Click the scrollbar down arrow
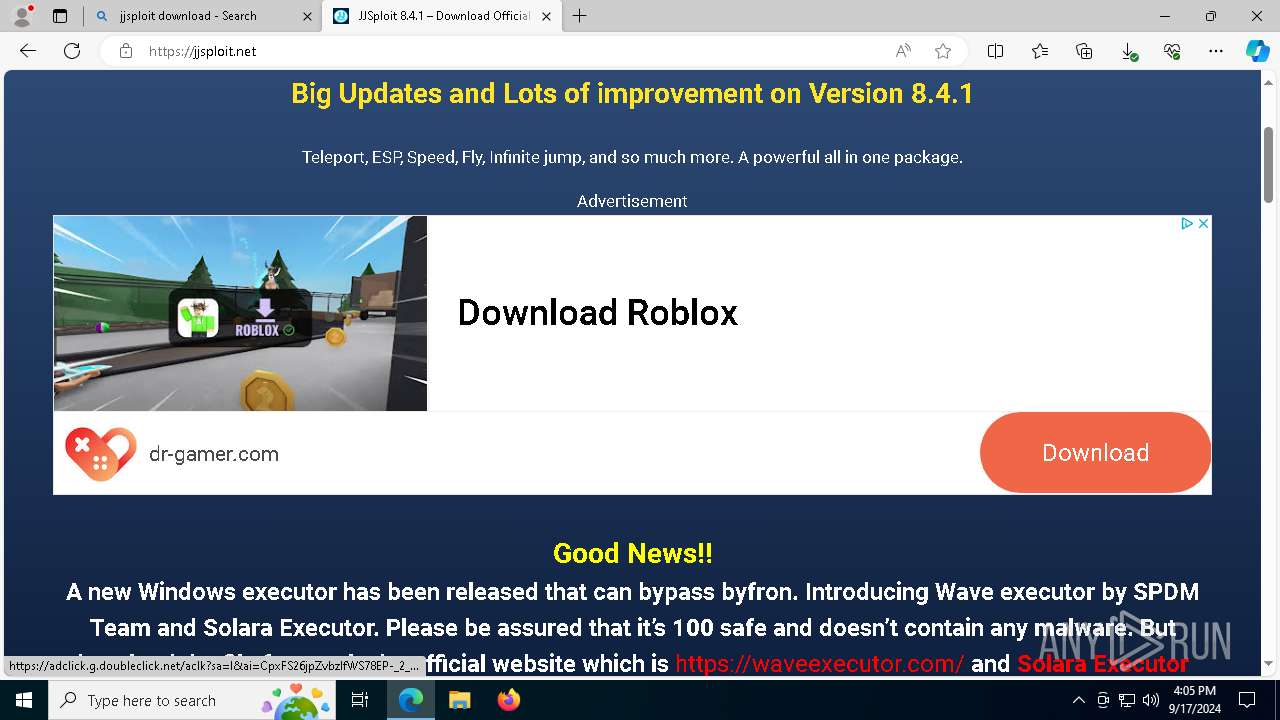The height and width of the screenshot is (720, 1280). [x=1268, y=663]
